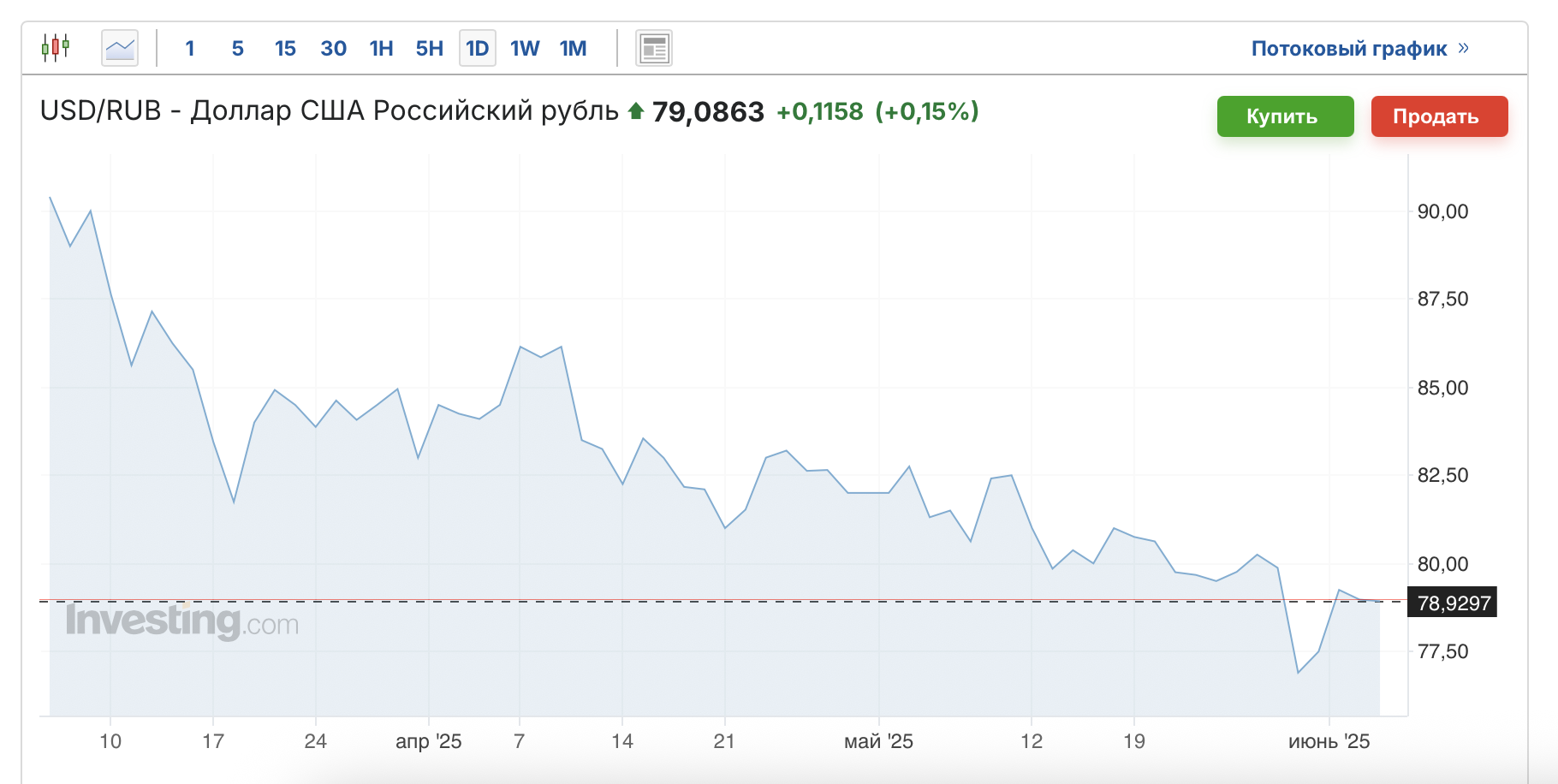Select the area line chart icon
The image size is (1558, 784).
point(120,48)
